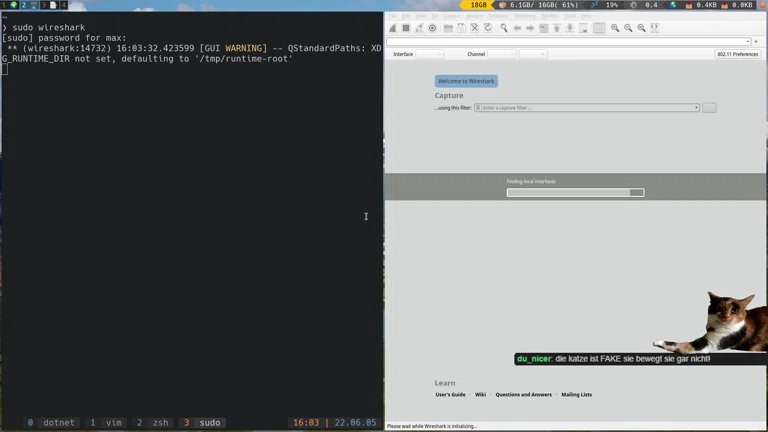The height and width of the screenshot is (432, 768).
Task: Zoom in on the main window text
Action: pyautogui.click(x=615, y=28)
